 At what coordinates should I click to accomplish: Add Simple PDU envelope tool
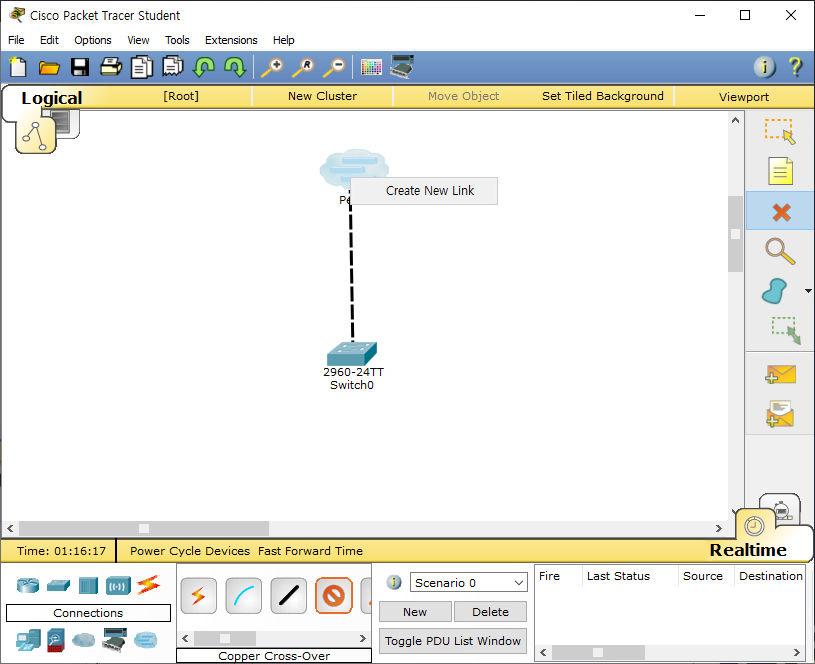(781, 374)
